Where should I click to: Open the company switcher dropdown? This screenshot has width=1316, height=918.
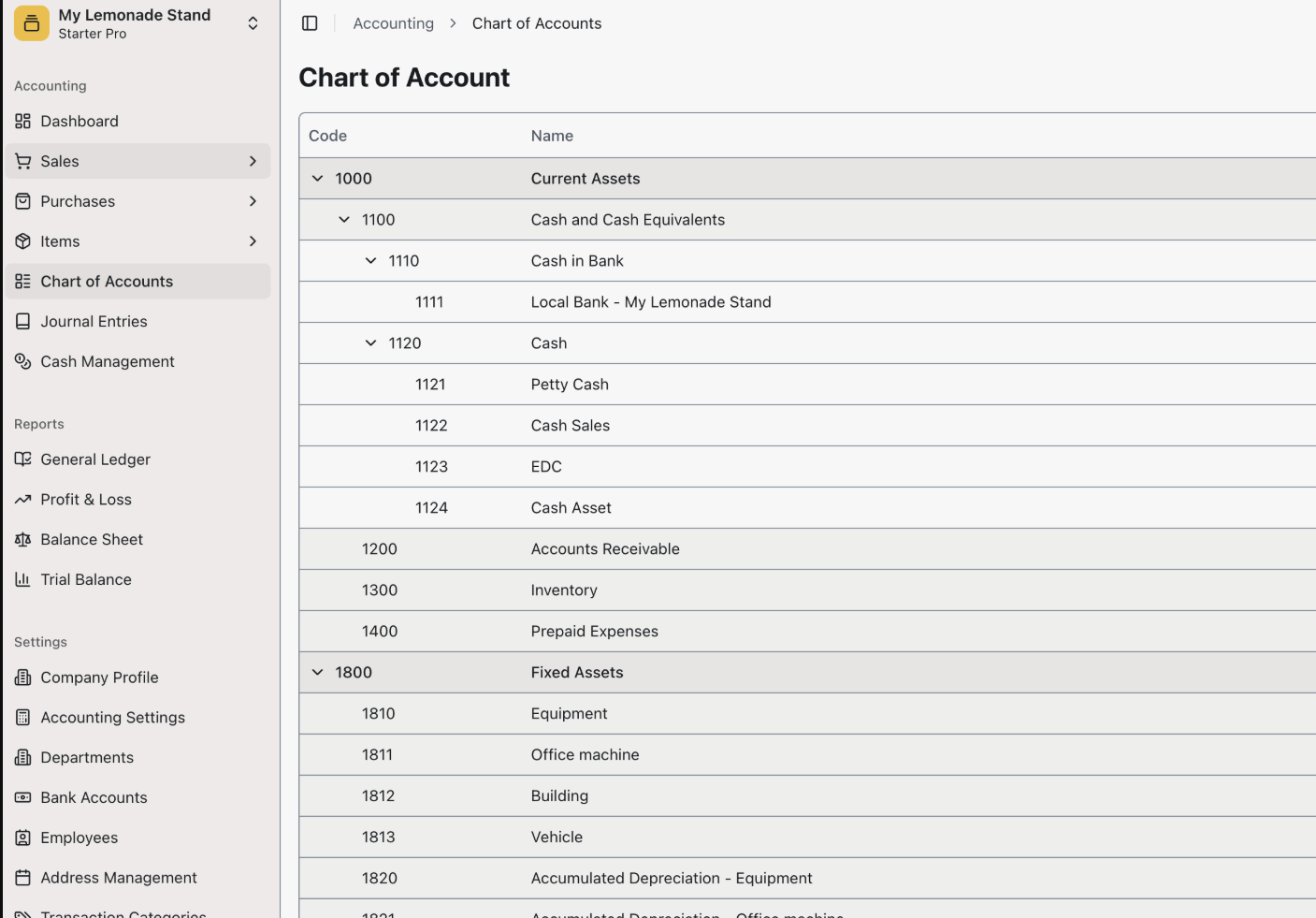pyautogui.click(x=253, y=22)
